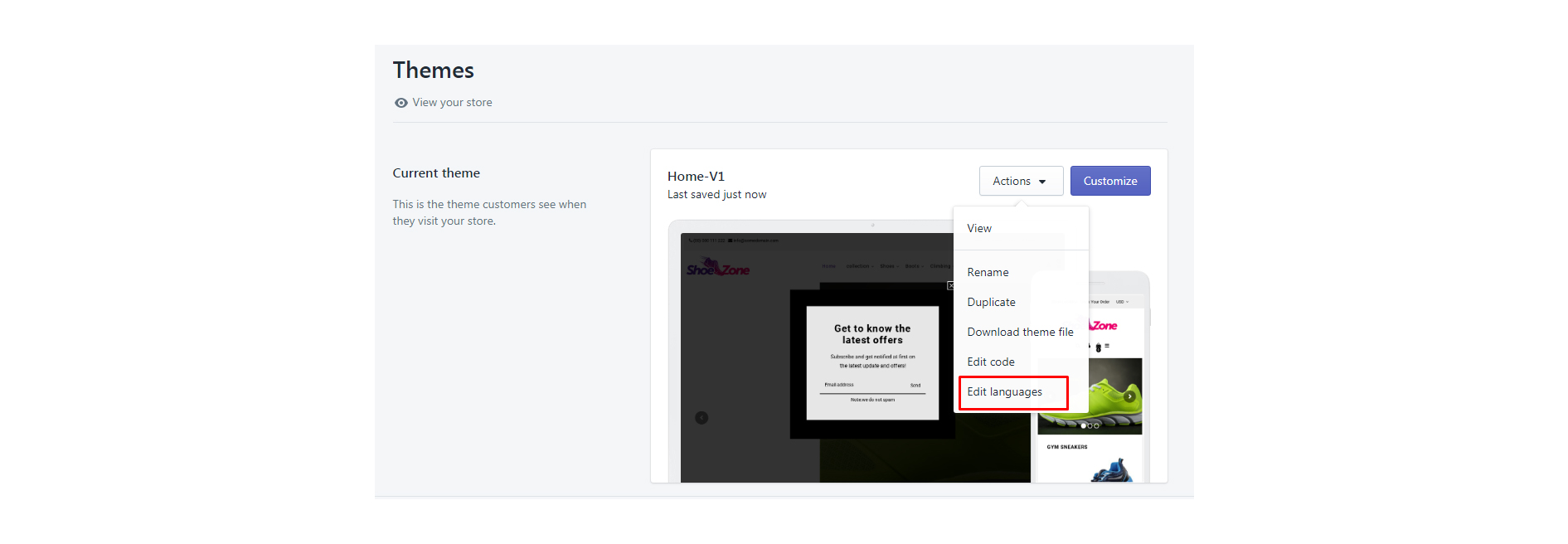Image resolution: width=1568 pixels, height=544 pixels.
Task: Close the newsletter popup with the X icon
Action: coord(950,285)
